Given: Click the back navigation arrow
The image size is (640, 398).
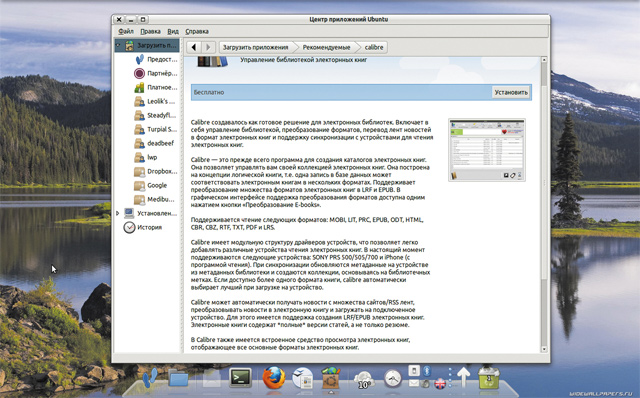Looking at the screenshot, I should [x=194, y=47].
